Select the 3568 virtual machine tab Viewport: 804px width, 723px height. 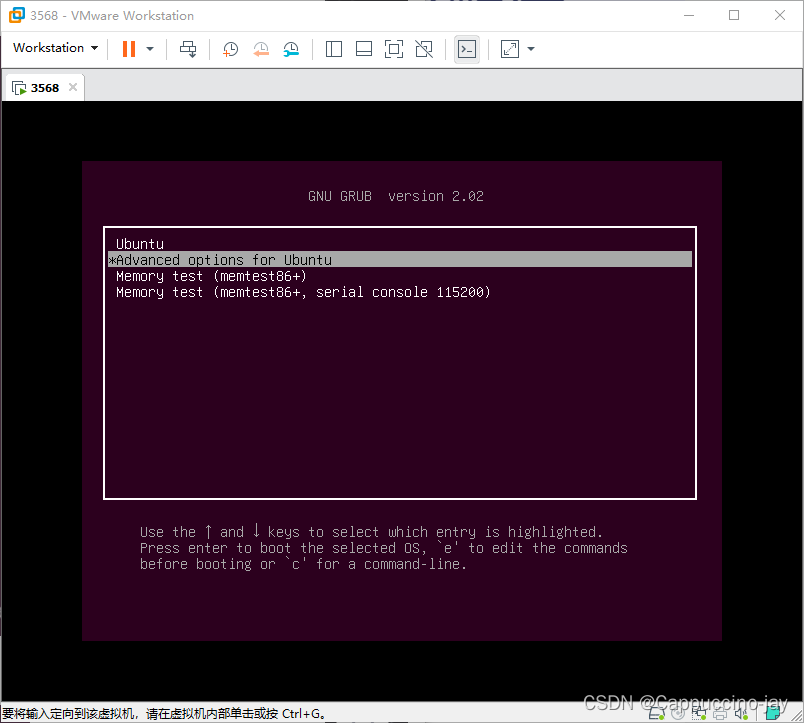[x=45, y=88]
